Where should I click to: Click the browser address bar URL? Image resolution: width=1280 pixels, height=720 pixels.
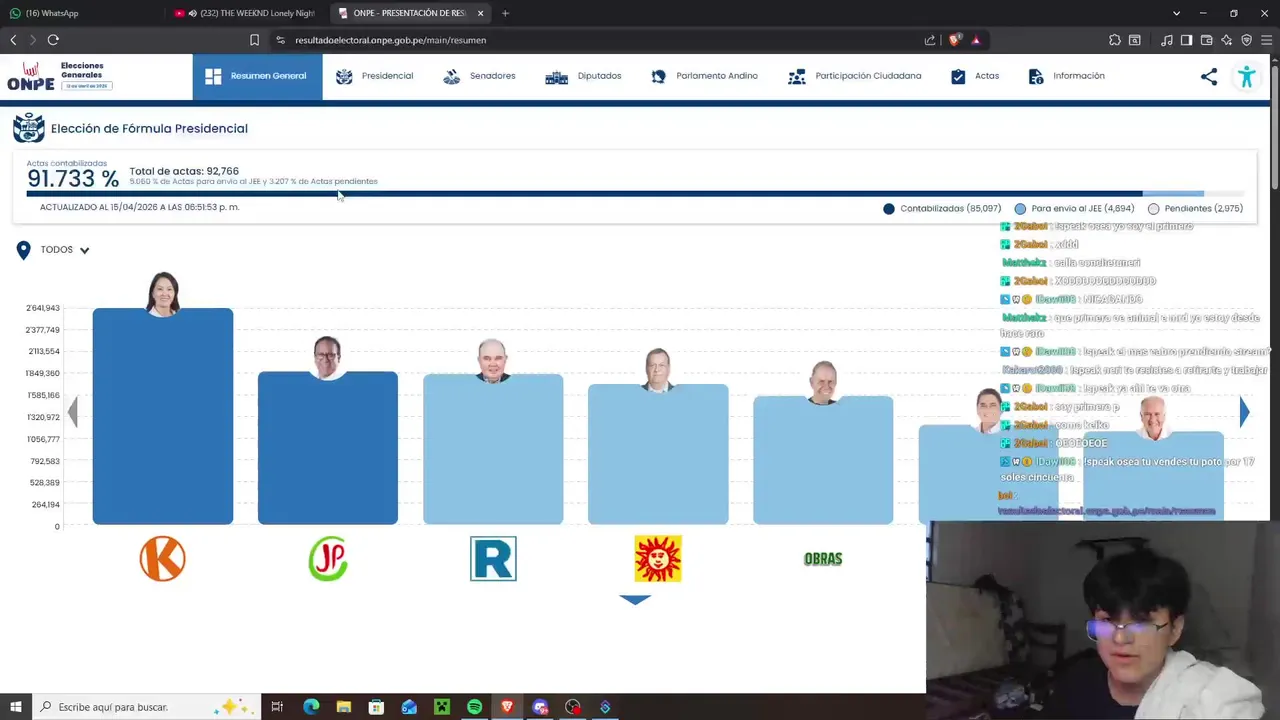(390, 40)
